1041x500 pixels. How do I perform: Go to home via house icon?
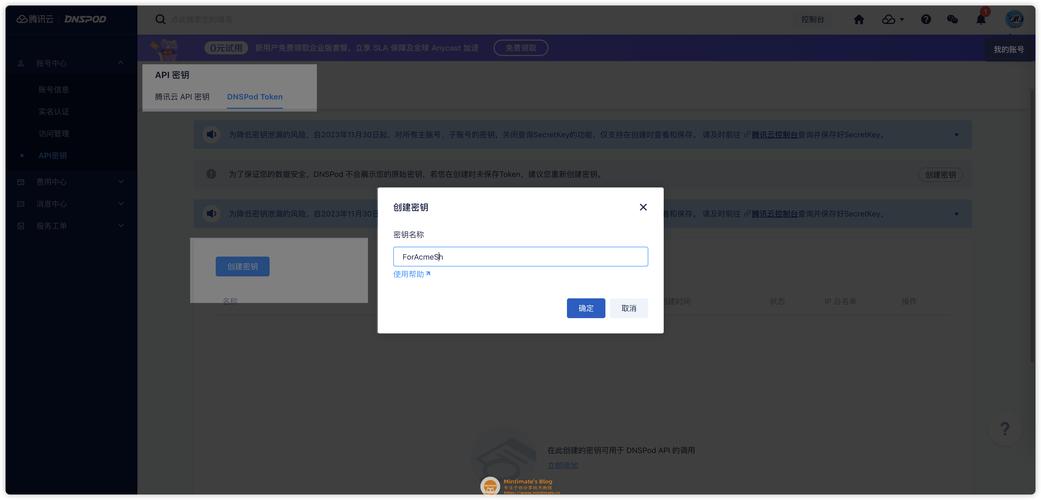[858, 20]
